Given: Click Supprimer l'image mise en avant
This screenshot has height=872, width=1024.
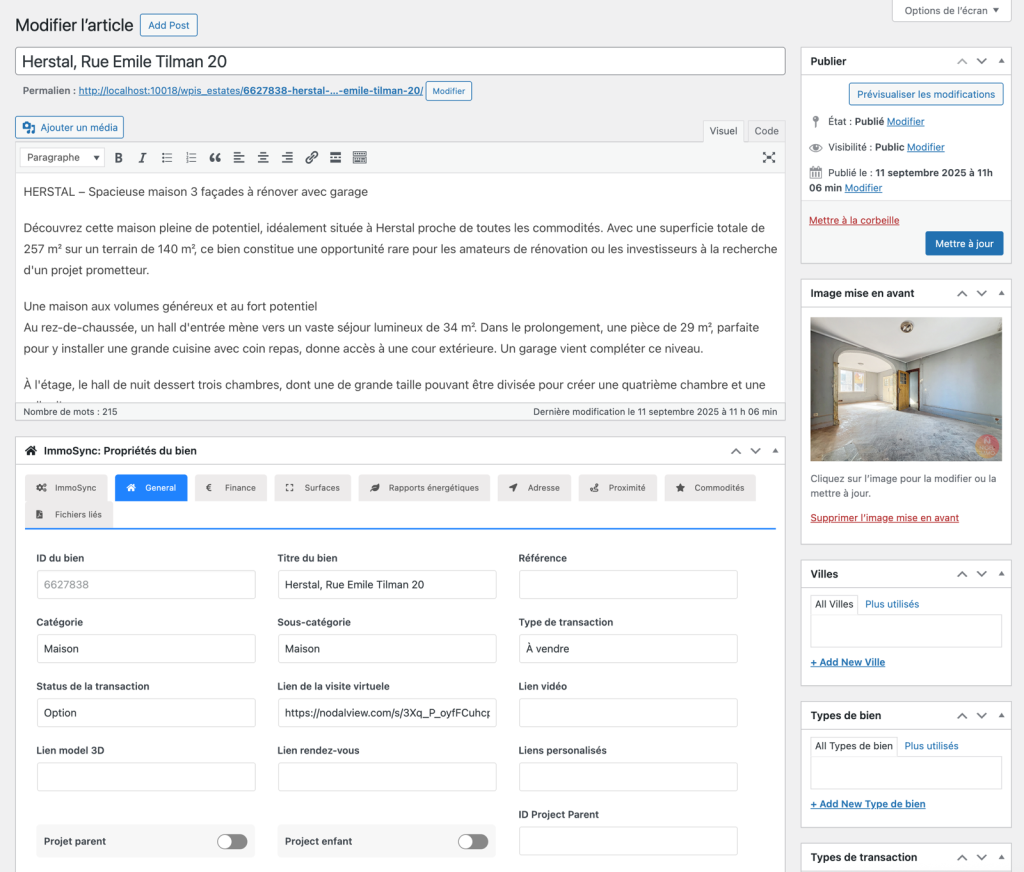Looking at the screenshot, I should pos(884,518).
